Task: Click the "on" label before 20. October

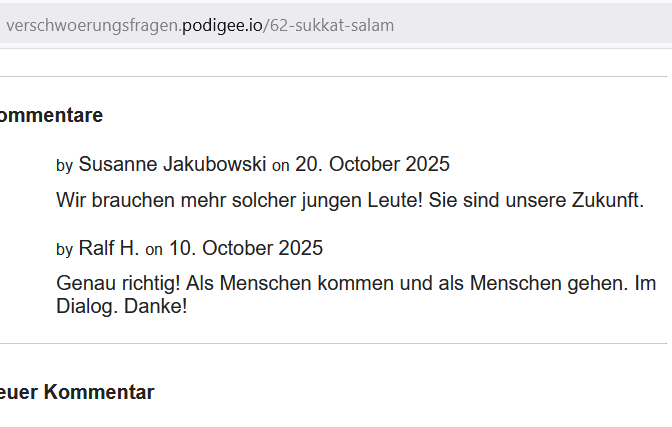Action: [x=281, y=166]
